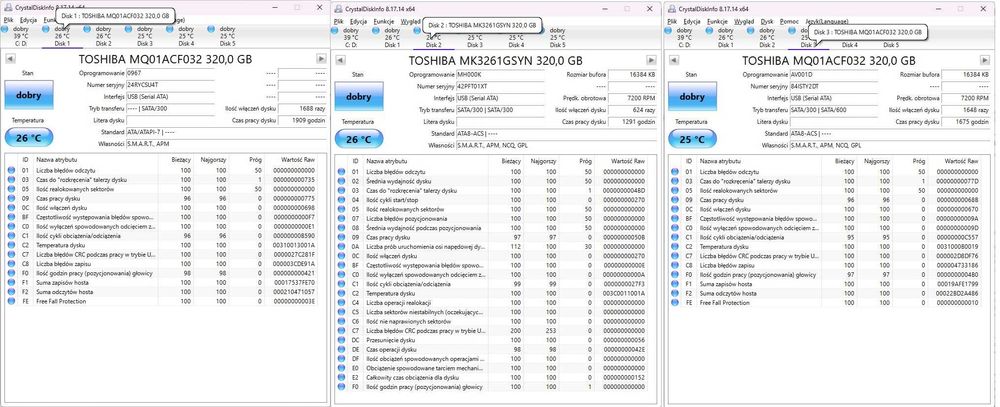Click raw value 00310013001A in left window
The width and height of the screenshot is (1000, 407).
(x=293, y=245)
